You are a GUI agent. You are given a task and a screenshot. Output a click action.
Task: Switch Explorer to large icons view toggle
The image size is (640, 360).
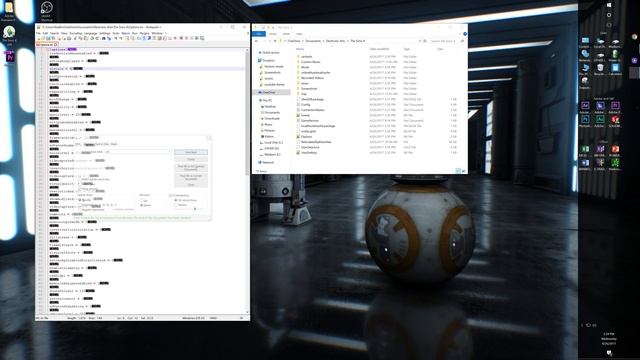[x=464, y=171]
